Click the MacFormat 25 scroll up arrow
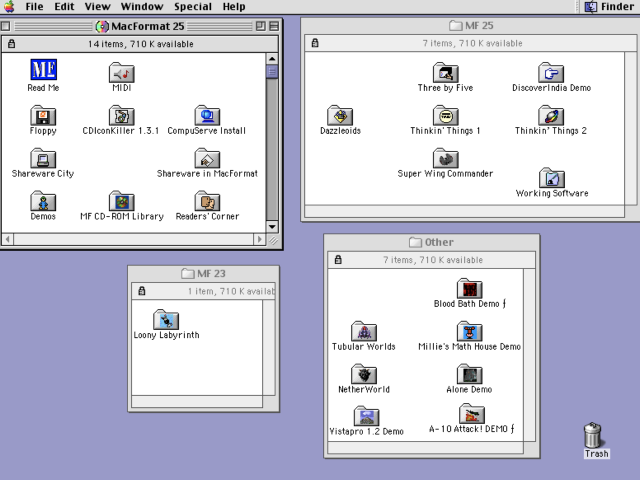Image resolution: width=640 pixels, height=480 pixels. (272, 59)
